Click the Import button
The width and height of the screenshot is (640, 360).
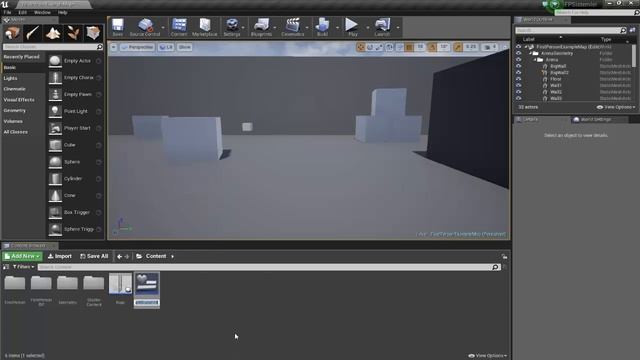pos(60,256)
